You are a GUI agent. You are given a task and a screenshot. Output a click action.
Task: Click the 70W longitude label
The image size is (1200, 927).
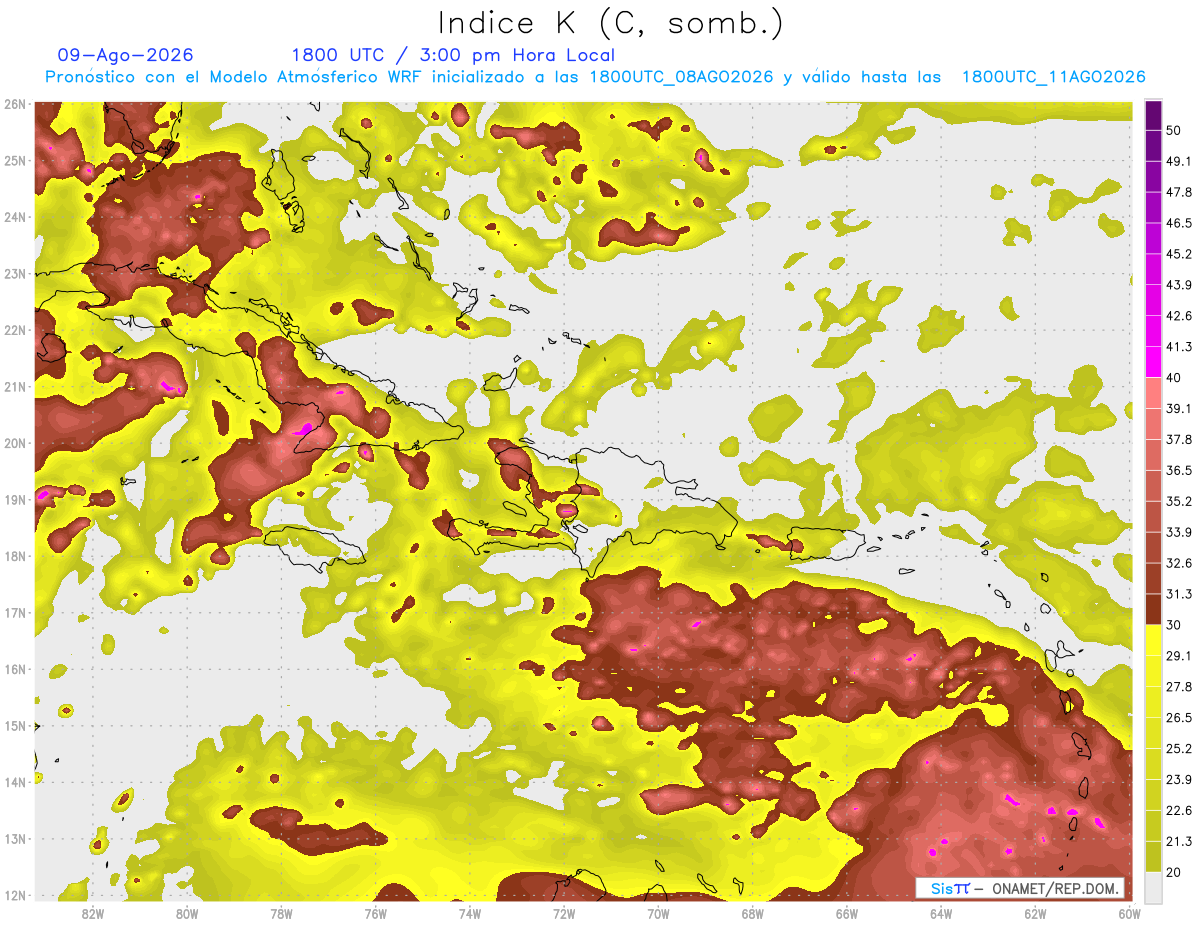click(x=658, y=913)
